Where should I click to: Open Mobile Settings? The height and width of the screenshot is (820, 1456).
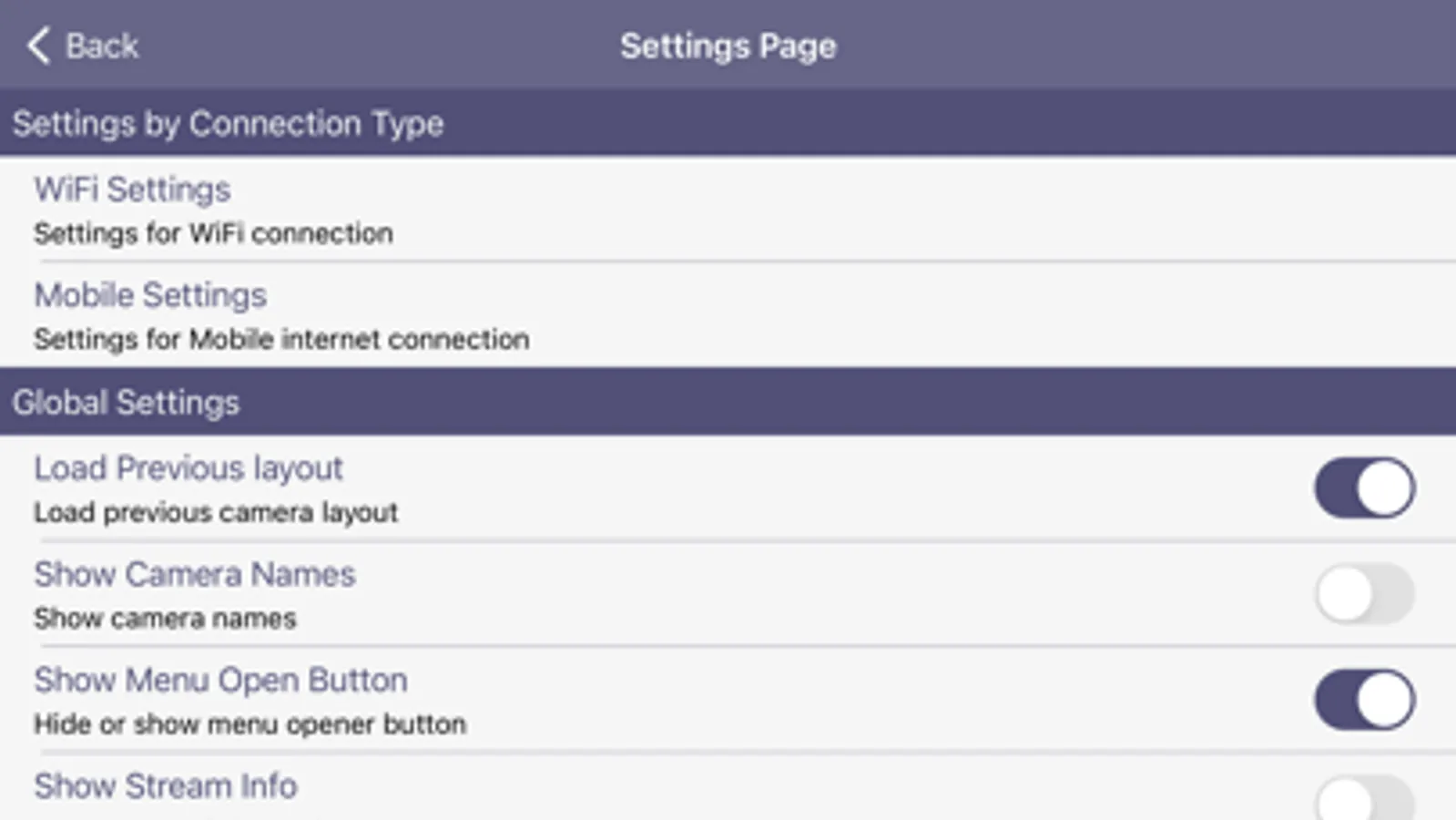tap(150, 295)
